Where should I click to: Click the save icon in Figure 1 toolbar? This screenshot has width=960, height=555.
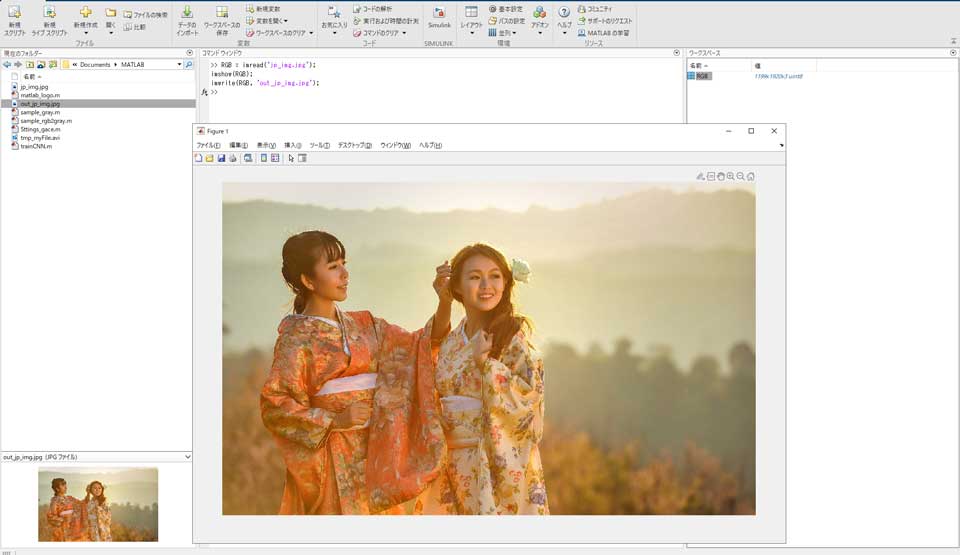click(x=221, y=158)
